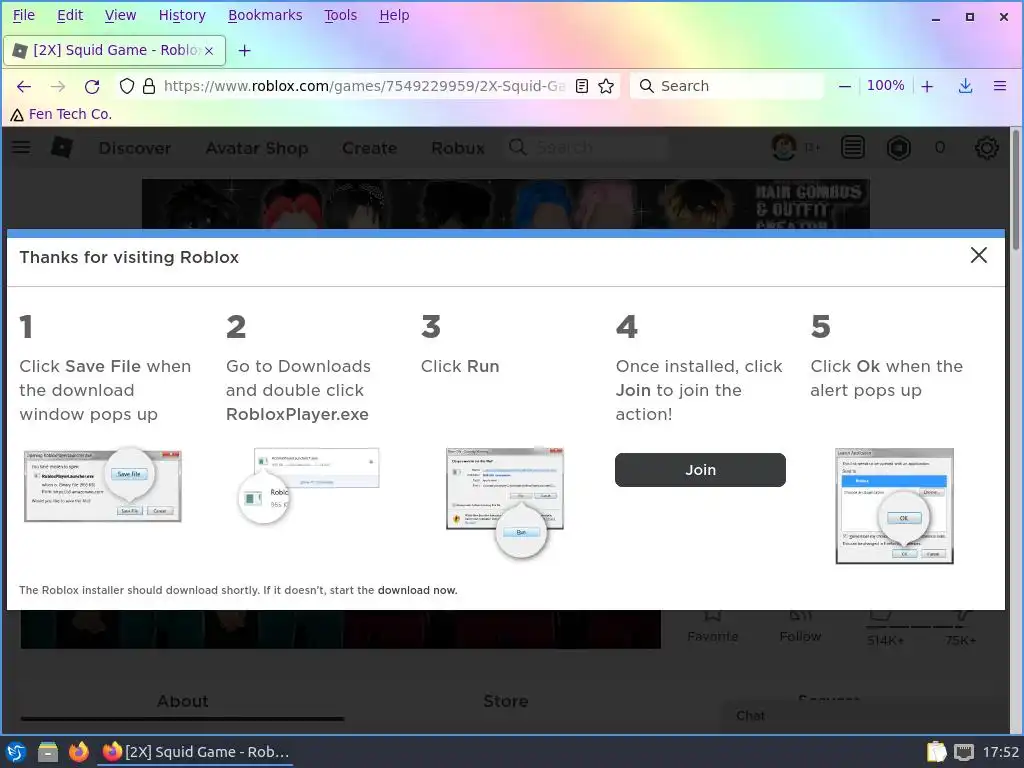This screenshot has width=1024, height=768.
Task: Click the Follow button under game
Action: pyautogui.click(x=800, y=627)
